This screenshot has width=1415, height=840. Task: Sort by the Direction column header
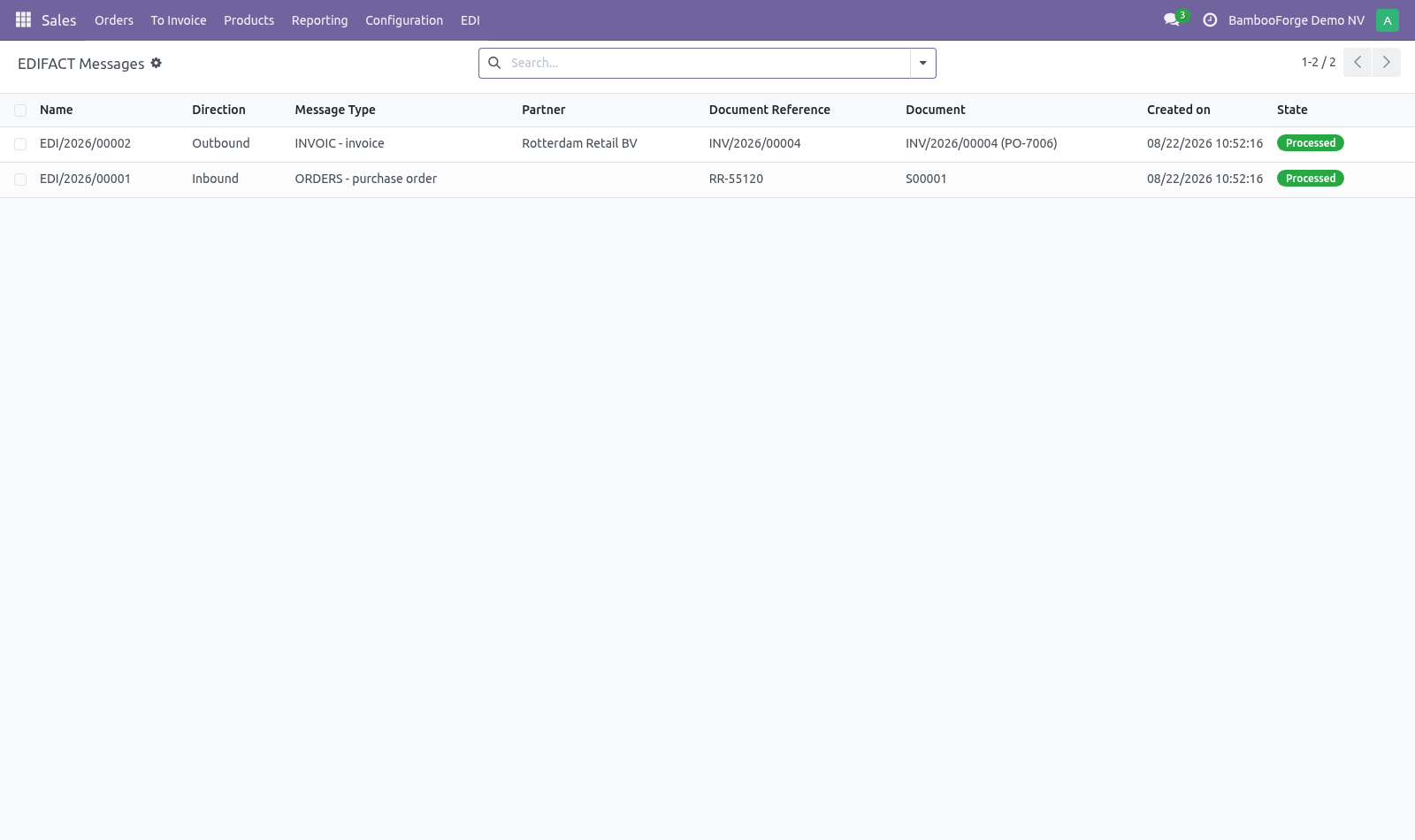[x=218, y=110]
